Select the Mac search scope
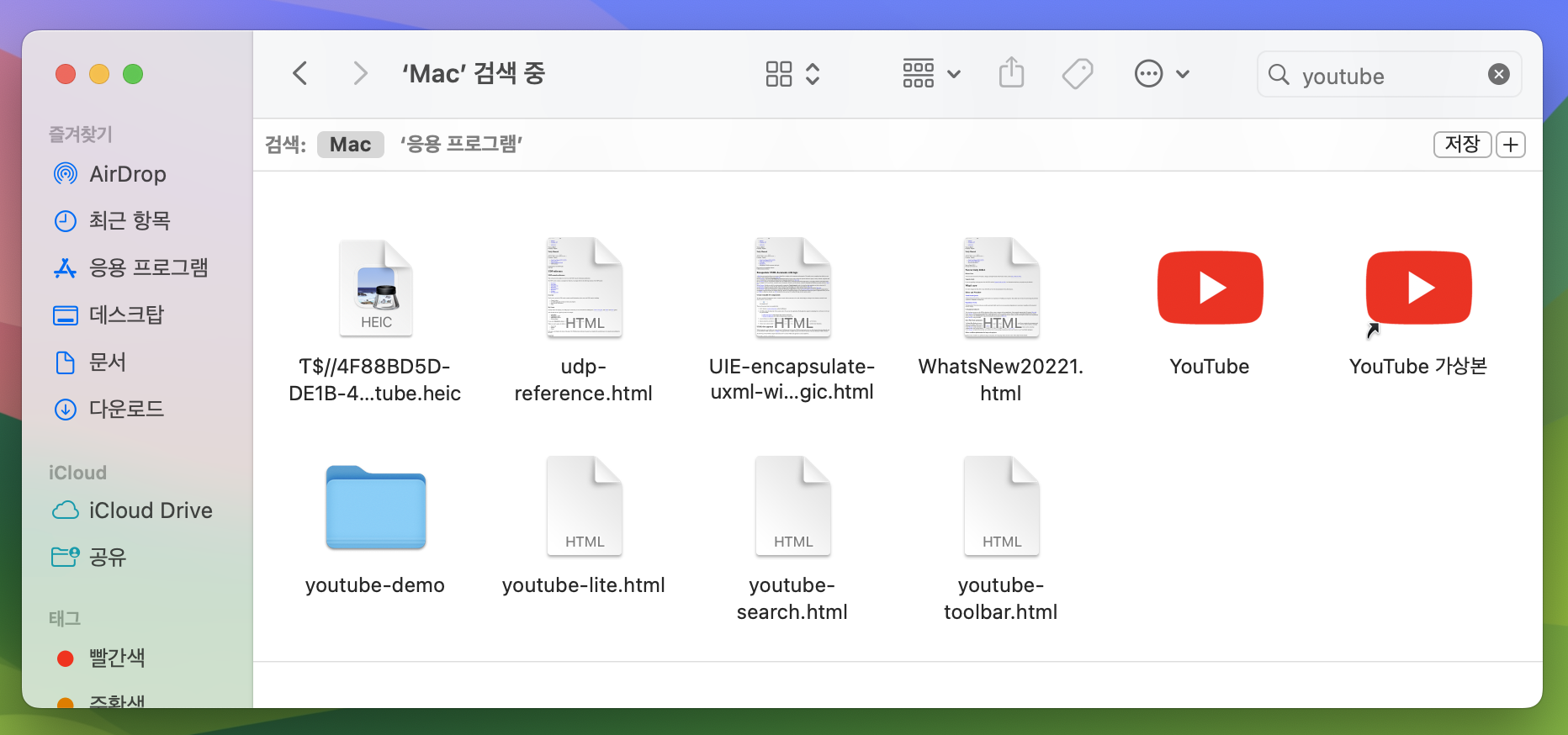 tap(350, 145)
